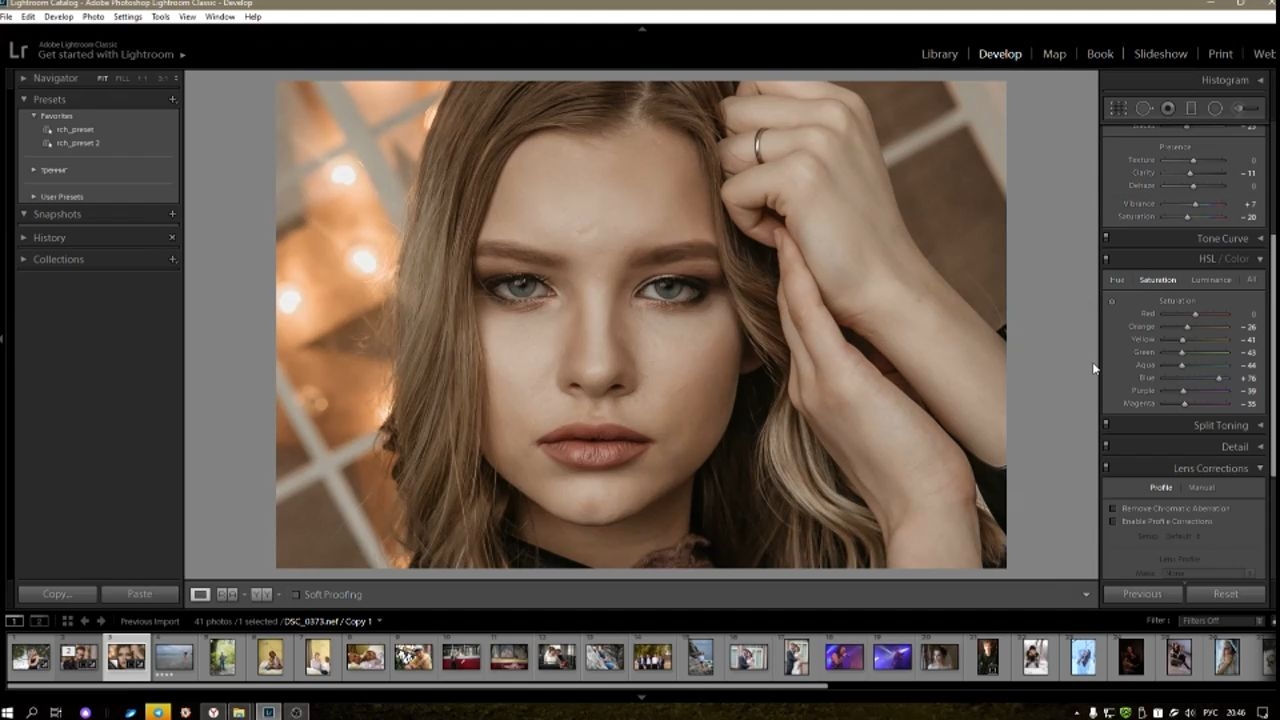Open the Photo menu
The height and width of the screenshot is (720, 1280).
tap(93, 17)
